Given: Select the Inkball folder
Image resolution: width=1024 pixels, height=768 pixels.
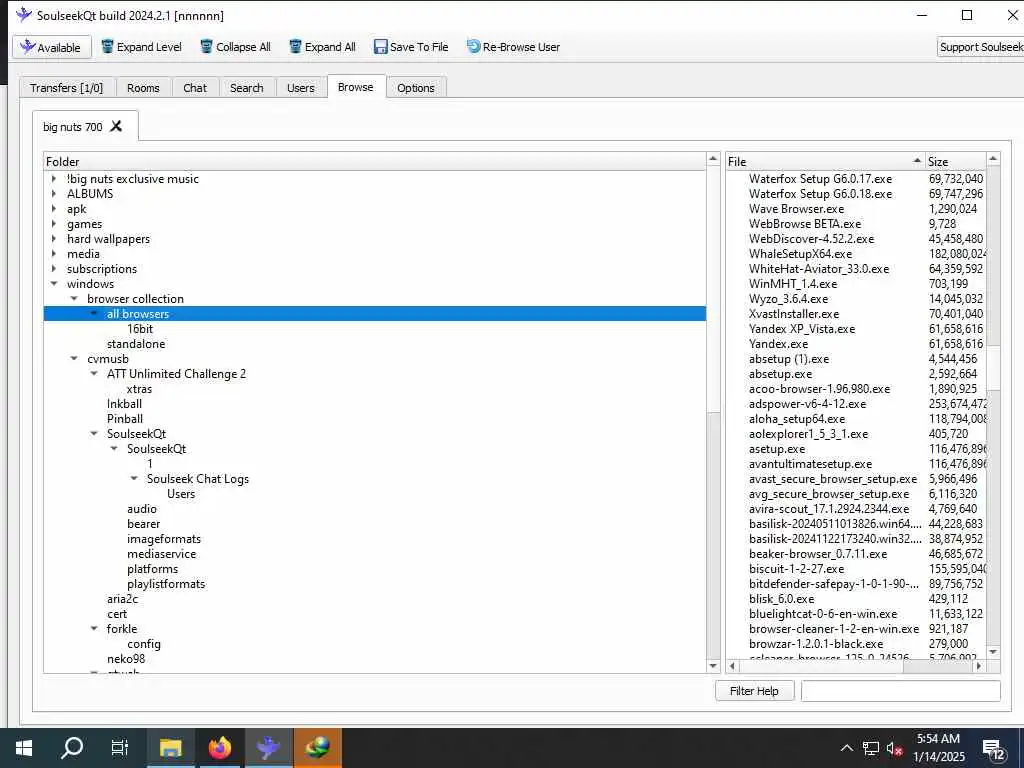Looking at the screenshot, I should pos(124,404).
